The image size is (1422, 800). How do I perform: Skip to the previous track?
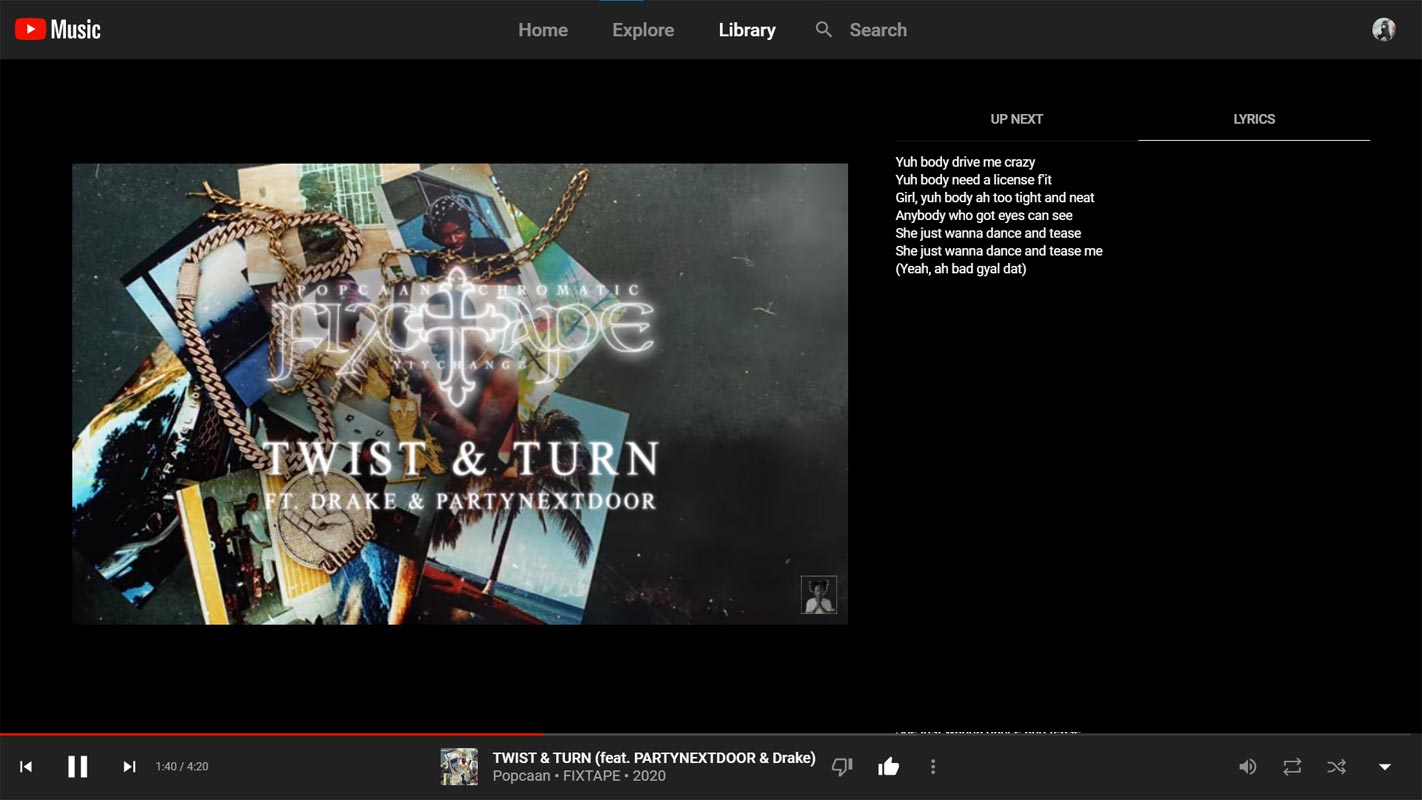coord(26,767)
